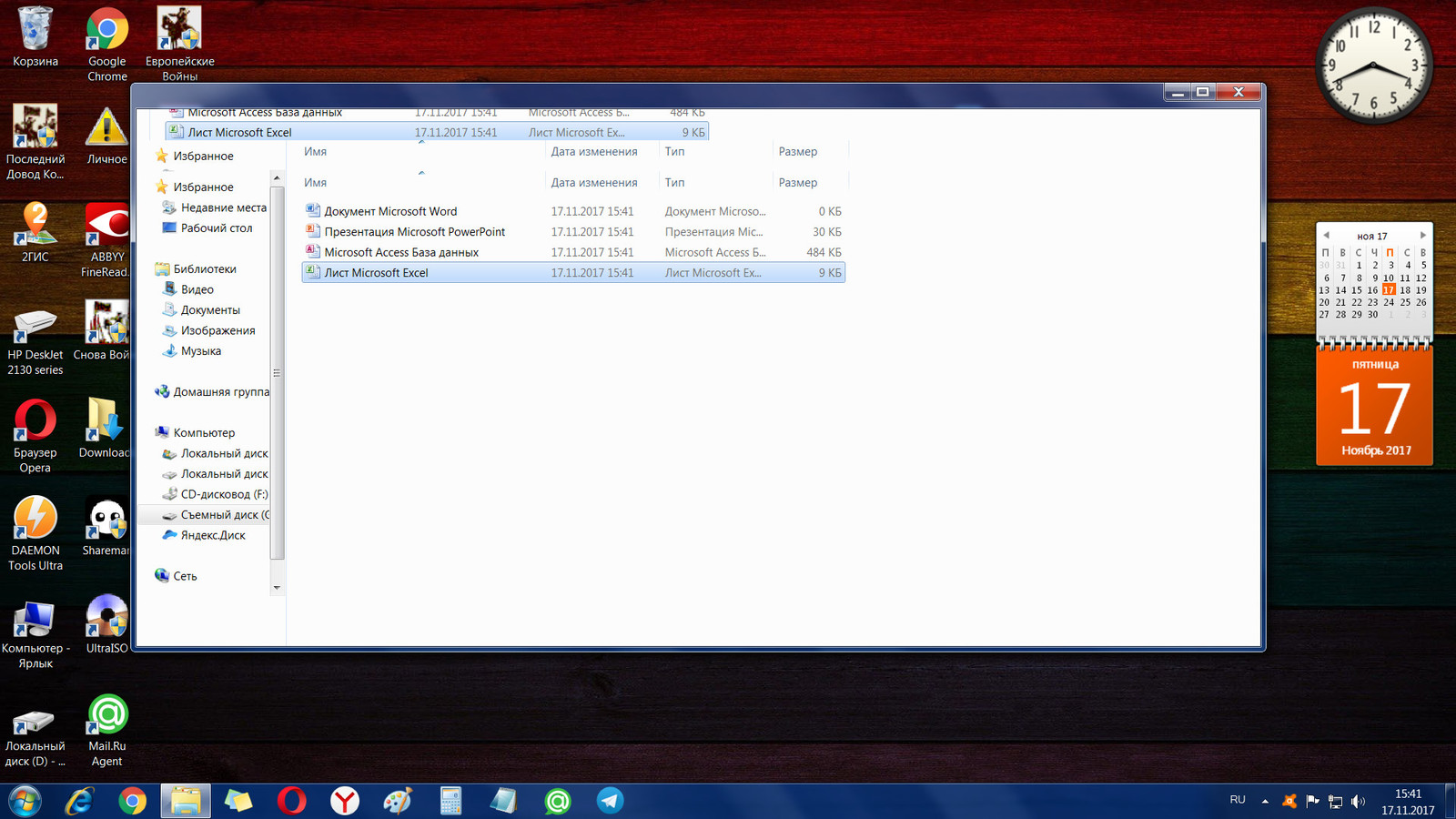Select Лист Microsoft Excel in main list
The width and height of the screenshot is (1456, 819).
pos(573,272)
